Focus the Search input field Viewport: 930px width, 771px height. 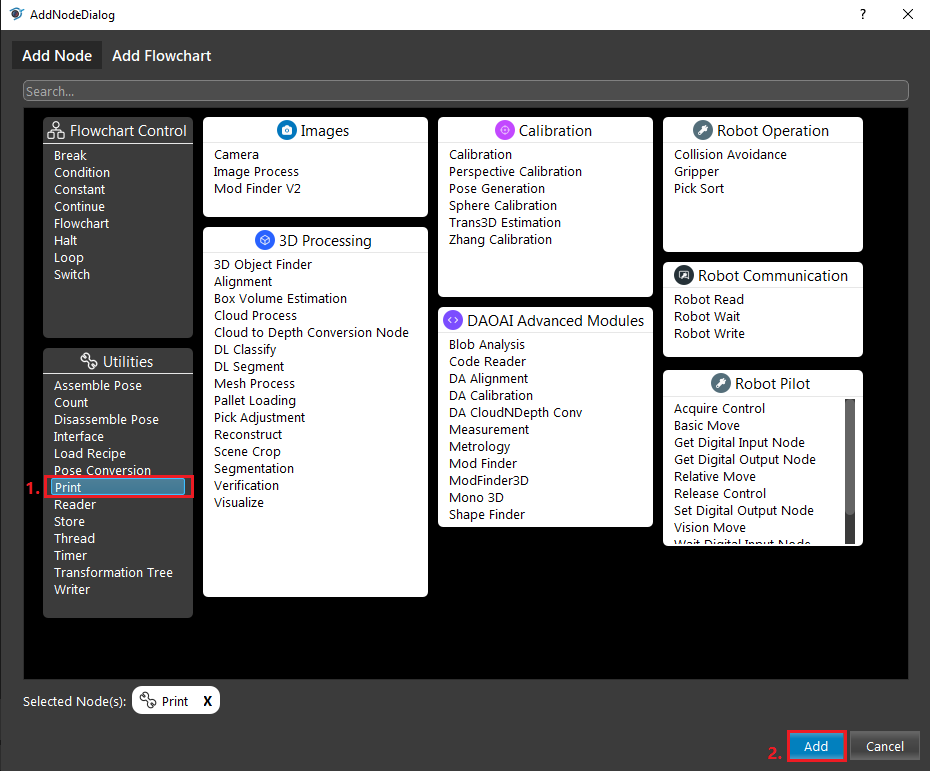point(466,91)
